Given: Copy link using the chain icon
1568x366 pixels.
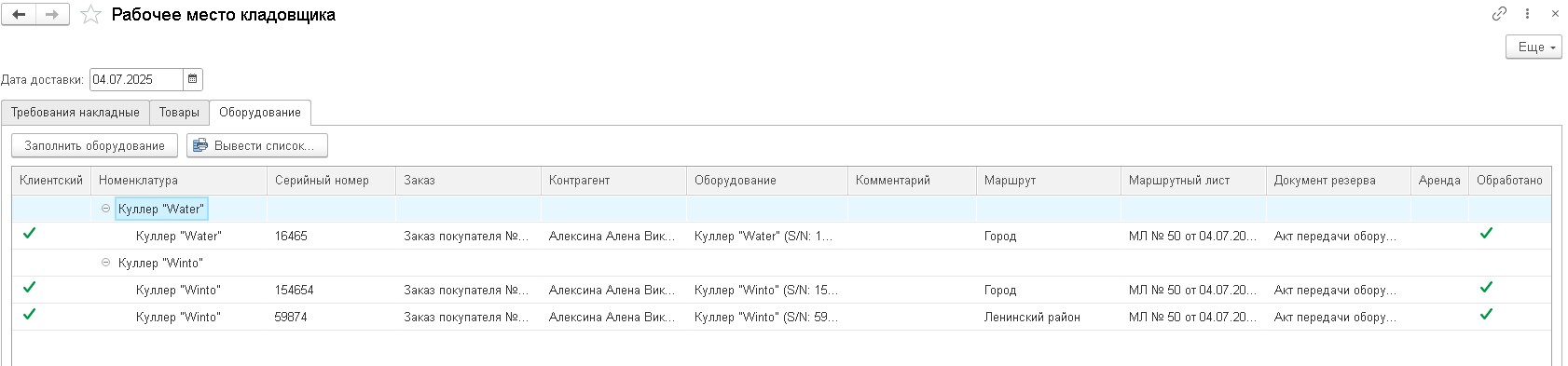Looking at the screenshot, I should [x=1499, y=14].
